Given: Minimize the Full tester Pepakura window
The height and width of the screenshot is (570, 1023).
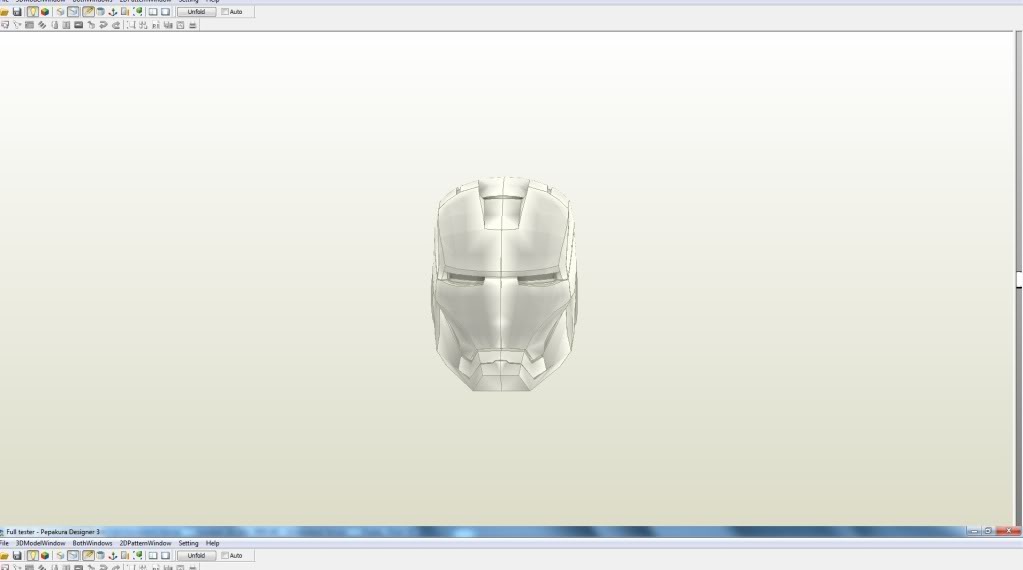Looking at the screenshot, I should coord(974,532).
